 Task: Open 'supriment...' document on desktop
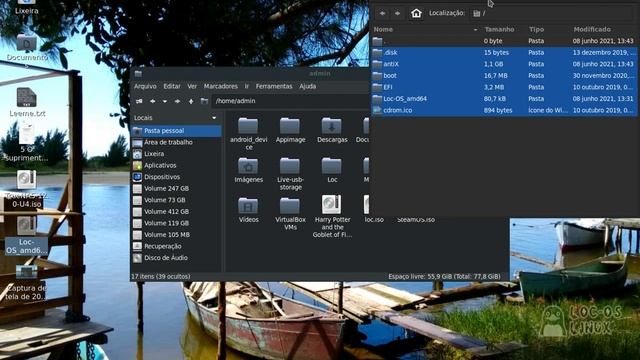click(x=27, y=143)
